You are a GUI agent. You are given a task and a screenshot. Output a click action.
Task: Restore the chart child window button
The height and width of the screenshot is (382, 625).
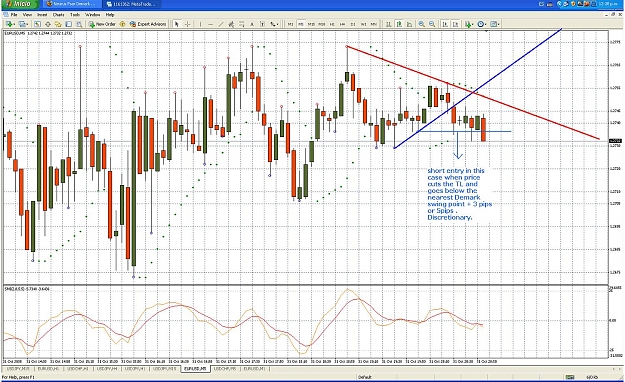tap(614, 14)
